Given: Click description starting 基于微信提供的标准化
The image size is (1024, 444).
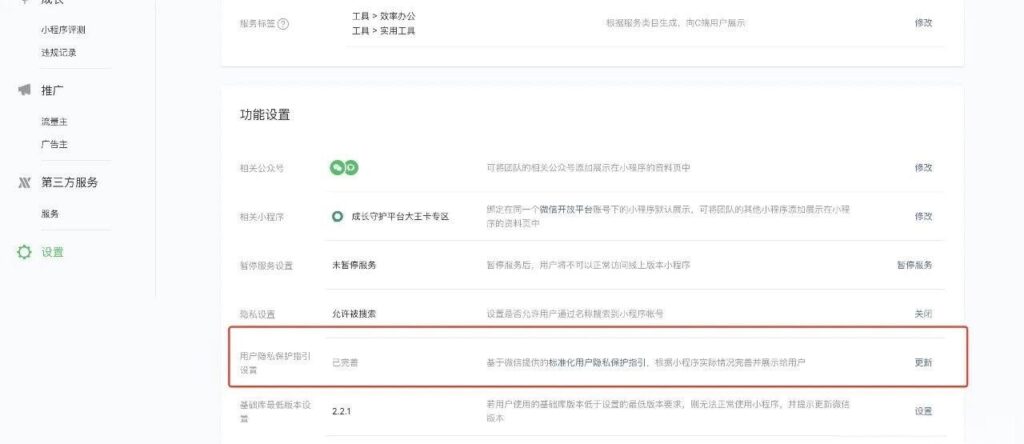Looking at the screenshot, I should [x=646, y=363].
